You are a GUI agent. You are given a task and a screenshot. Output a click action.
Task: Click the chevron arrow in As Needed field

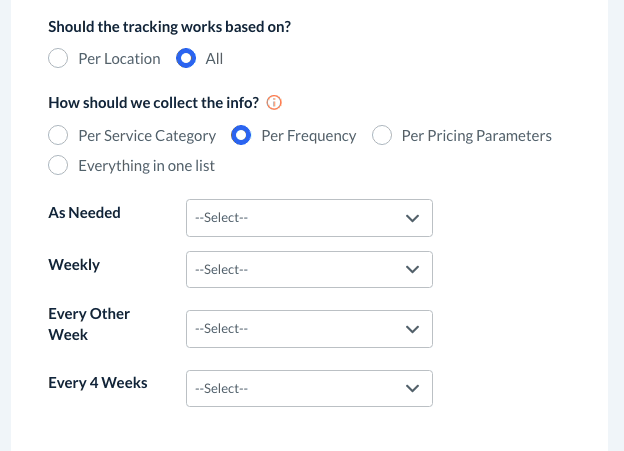(412, 217)
